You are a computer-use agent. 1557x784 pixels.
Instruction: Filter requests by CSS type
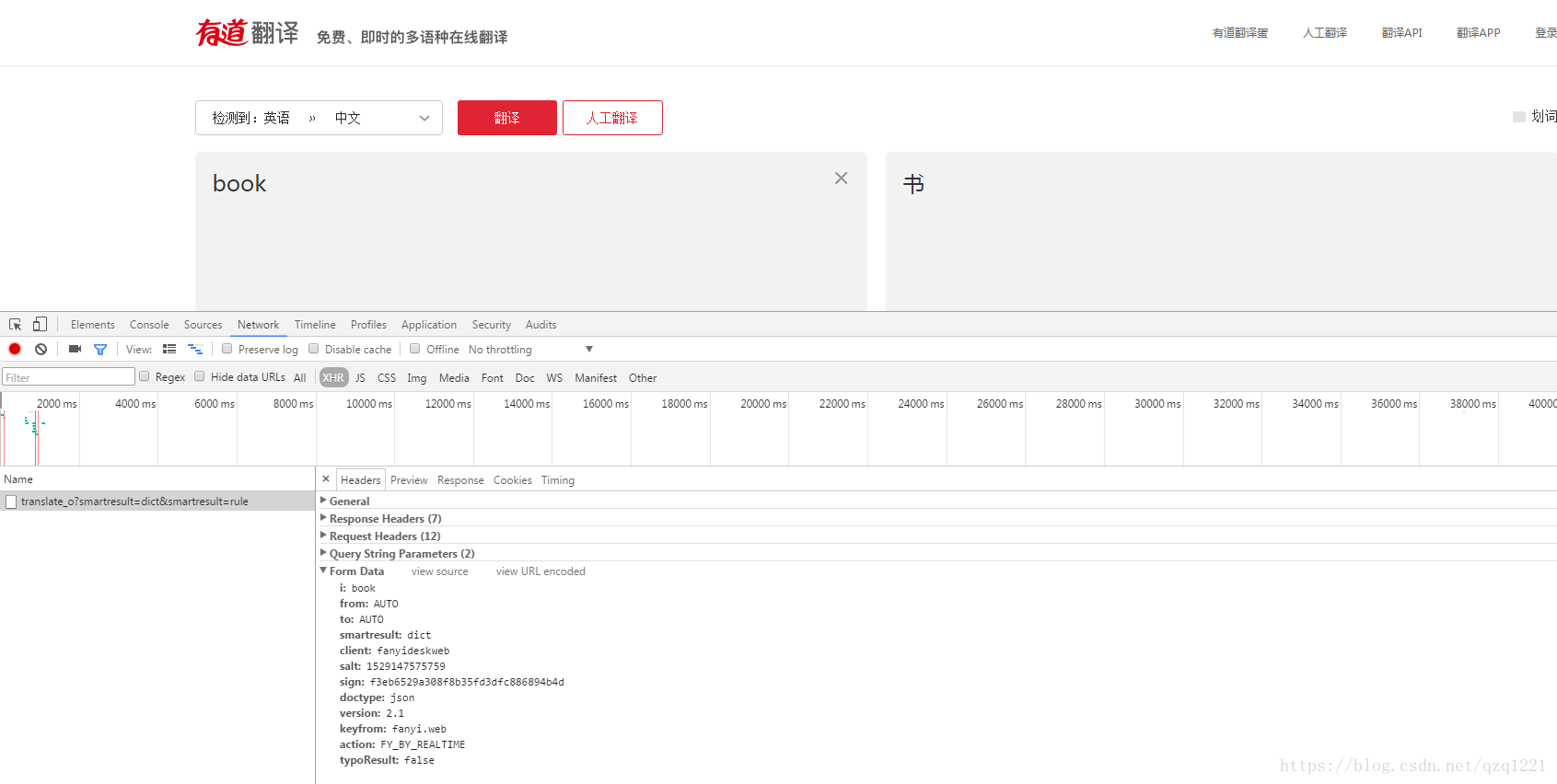387,378
